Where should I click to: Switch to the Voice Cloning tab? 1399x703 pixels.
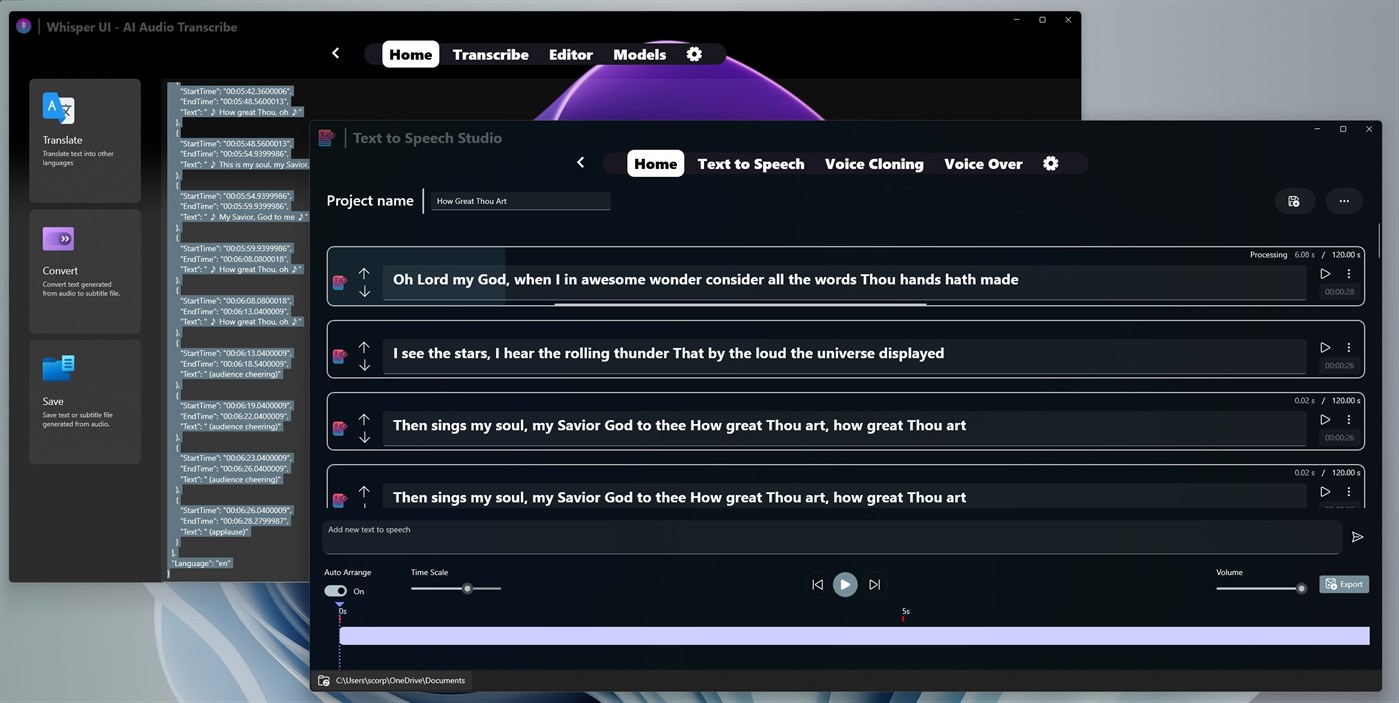[874, 163]
